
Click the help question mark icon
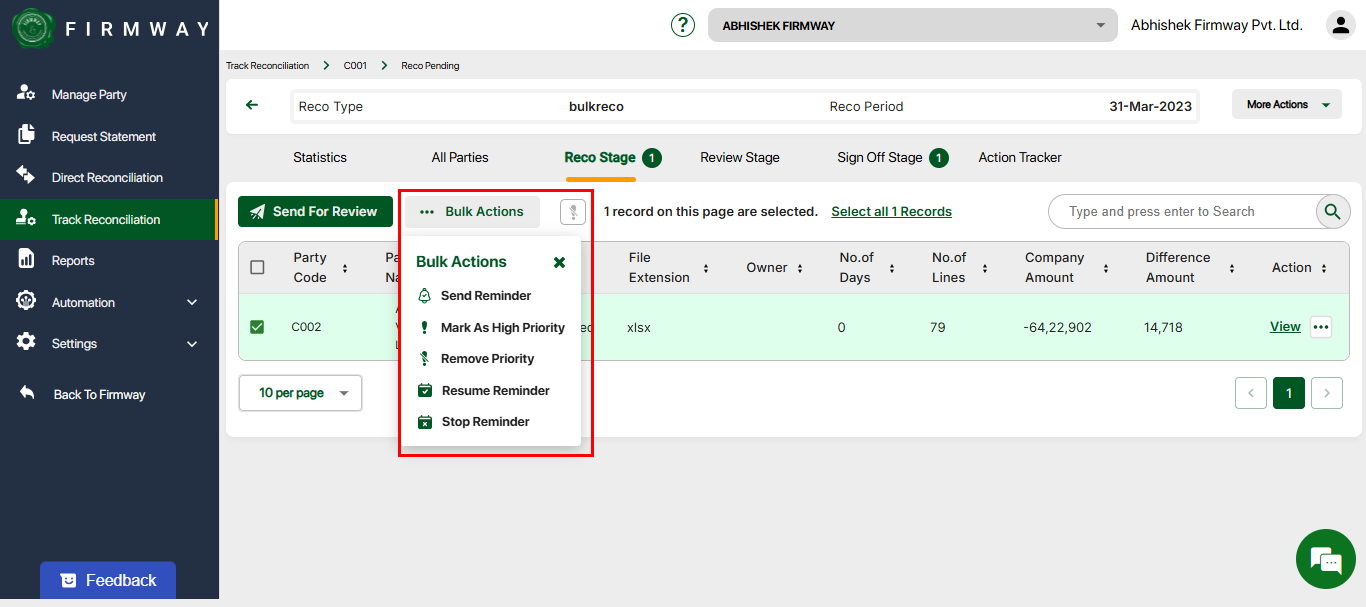683,25
